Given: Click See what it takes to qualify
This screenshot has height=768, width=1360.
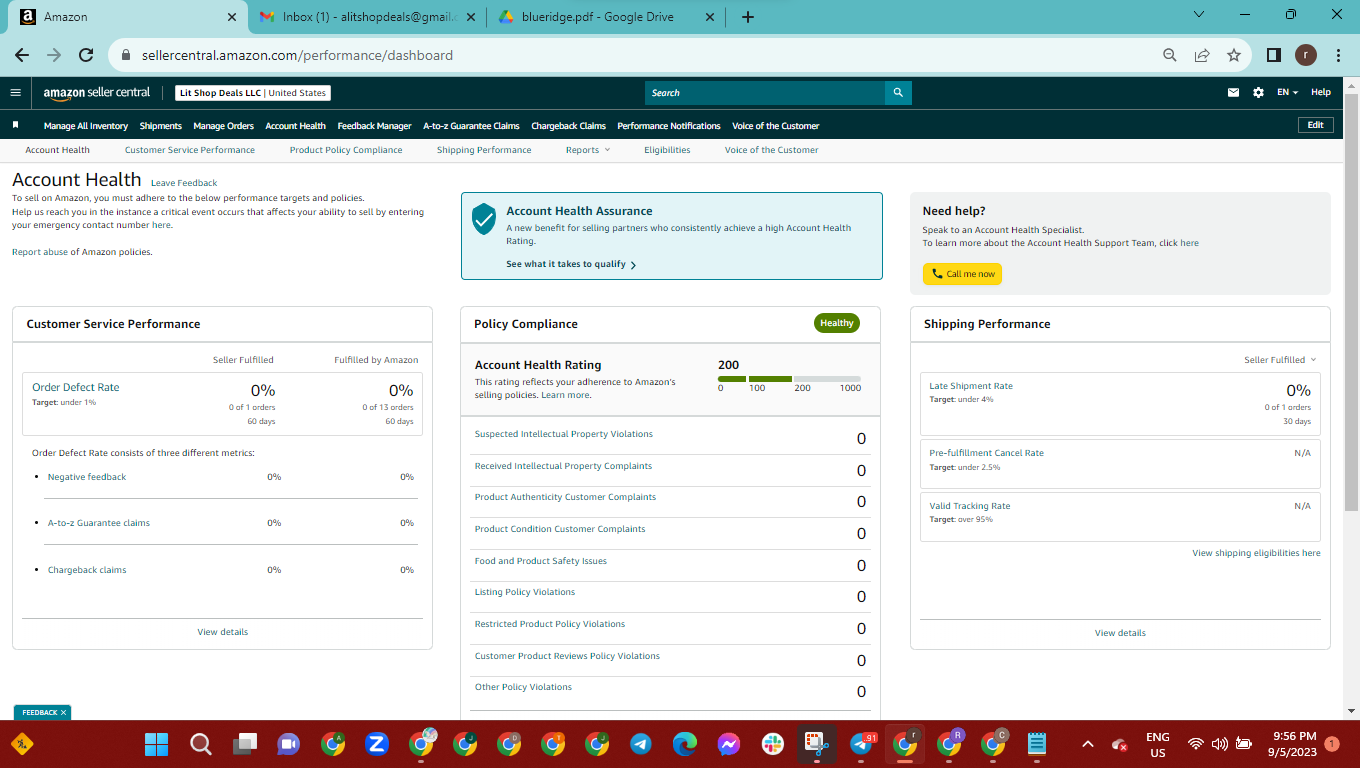Looking at the screenshot, I should (x=571, y=265).
